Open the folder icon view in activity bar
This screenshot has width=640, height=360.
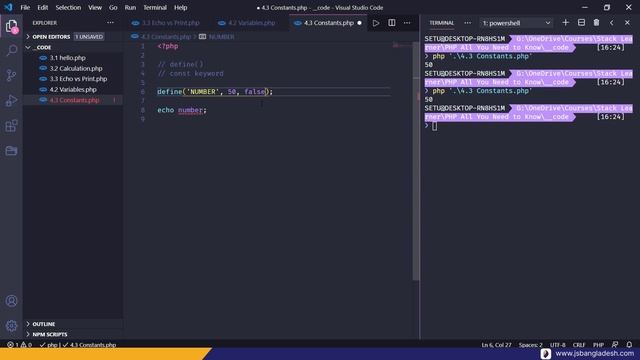click(11, 151)
